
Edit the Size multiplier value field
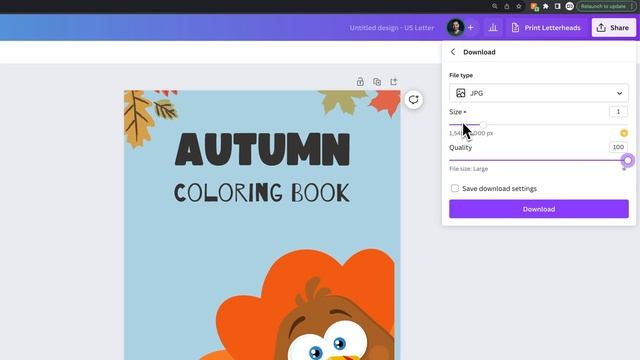[618, 111]
